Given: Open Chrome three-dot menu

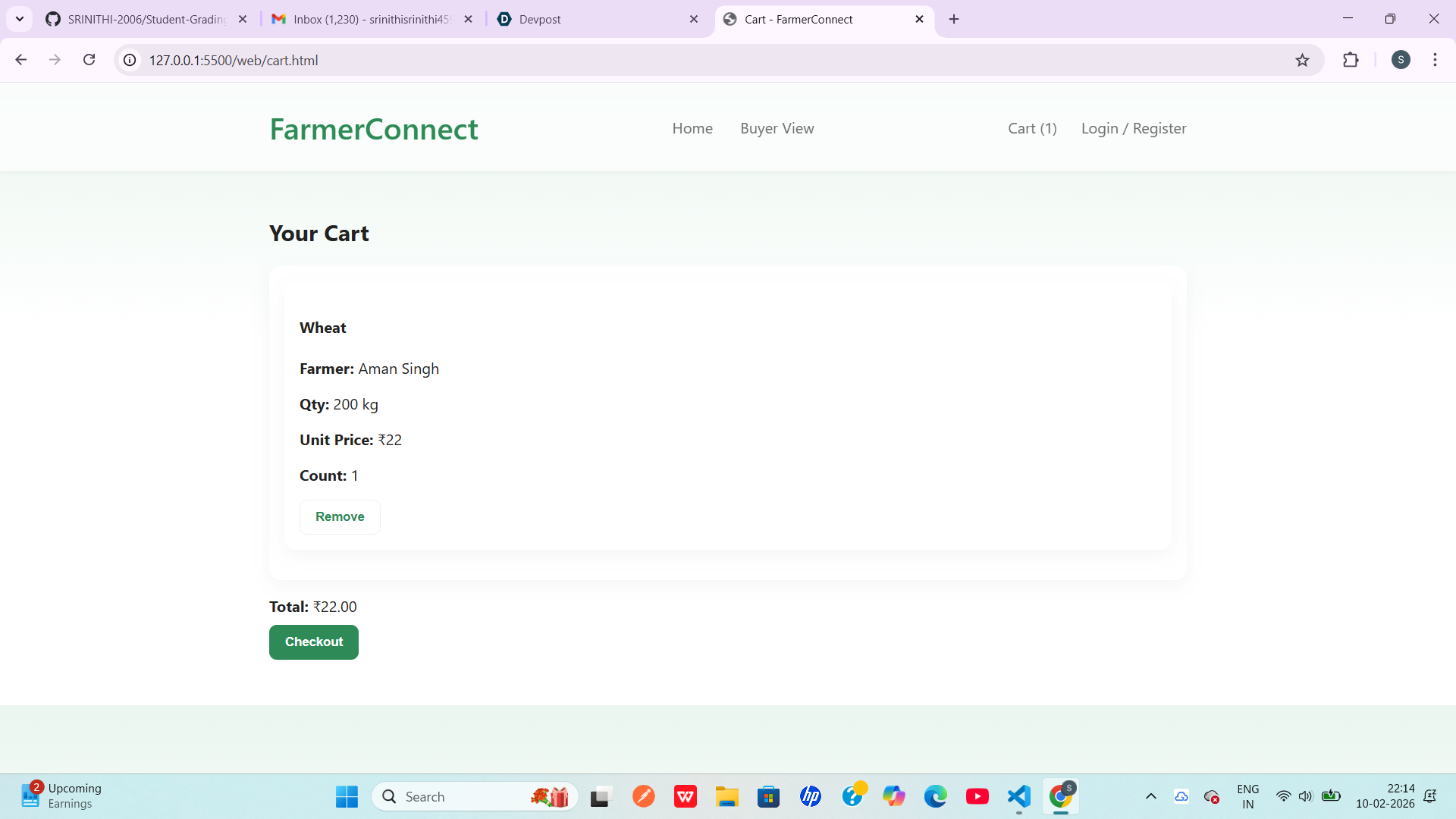Looking at the screenshot, I should (1435, 60).
